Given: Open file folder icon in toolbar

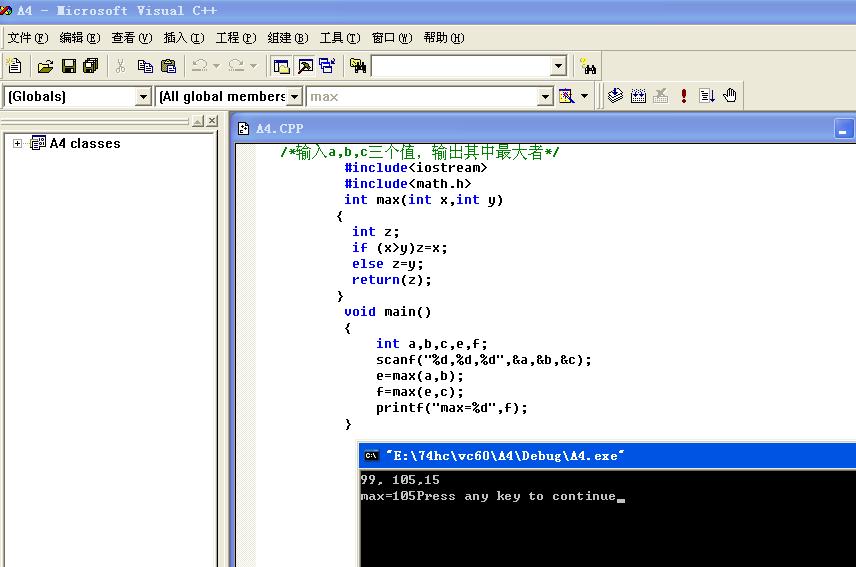Looking at the screenshot, I should (45, 67).
